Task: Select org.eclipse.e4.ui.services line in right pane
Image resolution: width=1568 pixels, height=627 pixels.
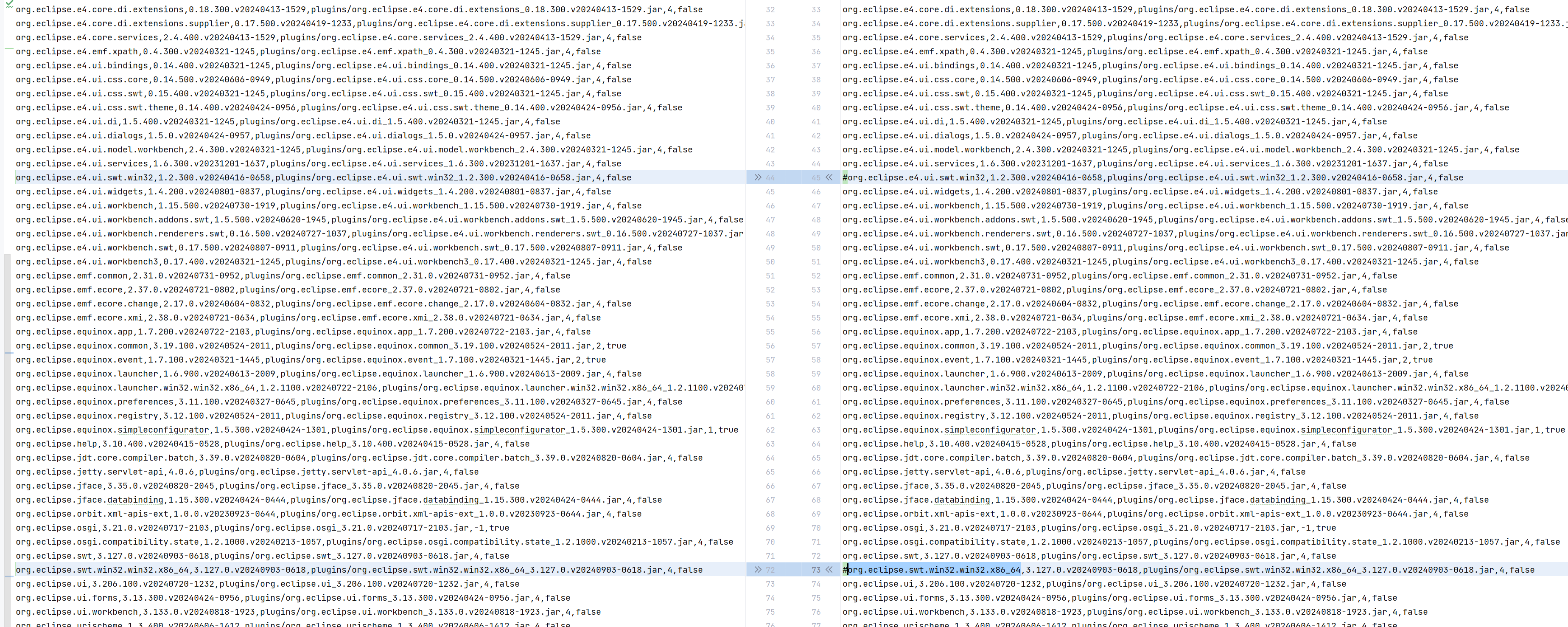Action: pos(1145,163)
